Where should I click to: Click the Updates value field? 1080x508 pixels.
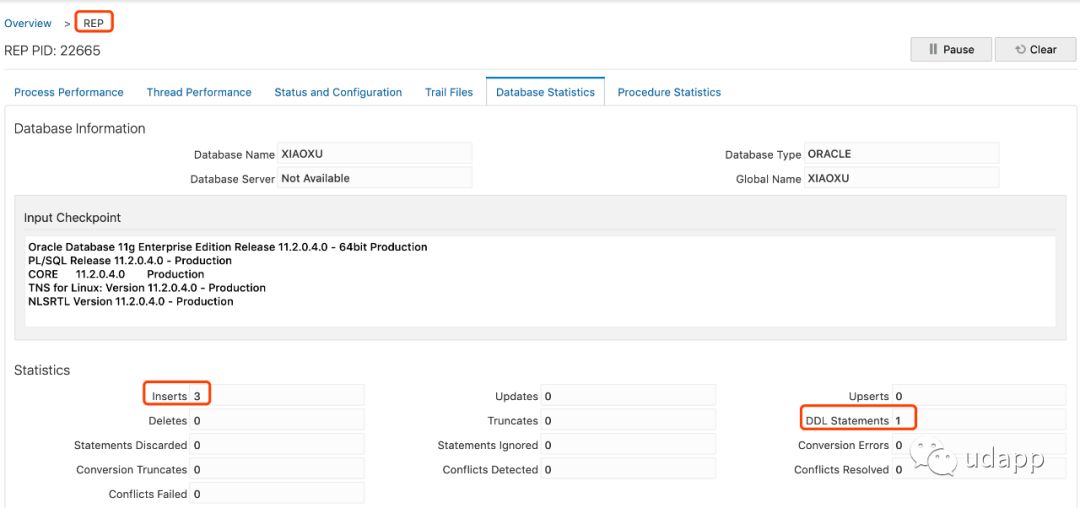tap(628, 396)
